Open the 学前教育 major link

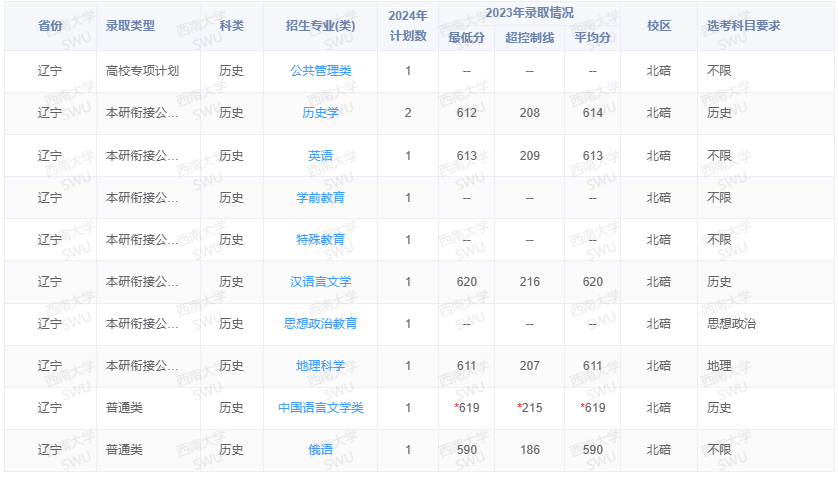[321, 198]
